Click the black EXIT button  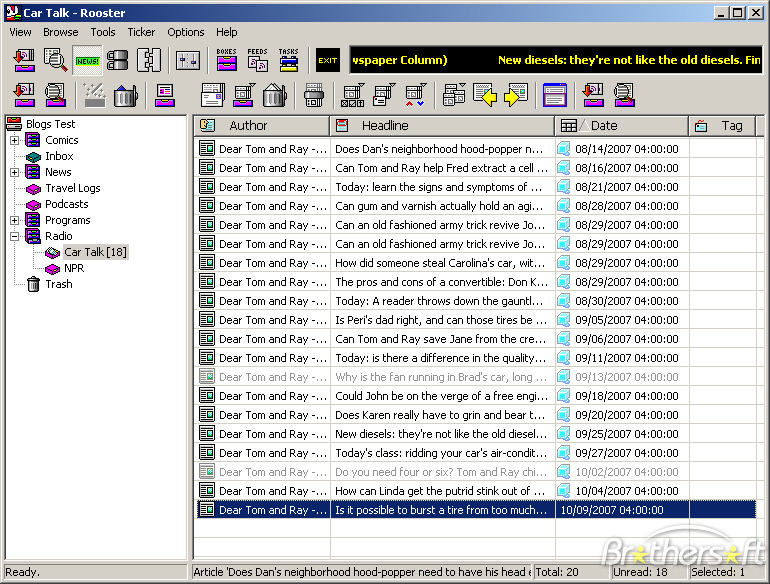tap(328, 60)
